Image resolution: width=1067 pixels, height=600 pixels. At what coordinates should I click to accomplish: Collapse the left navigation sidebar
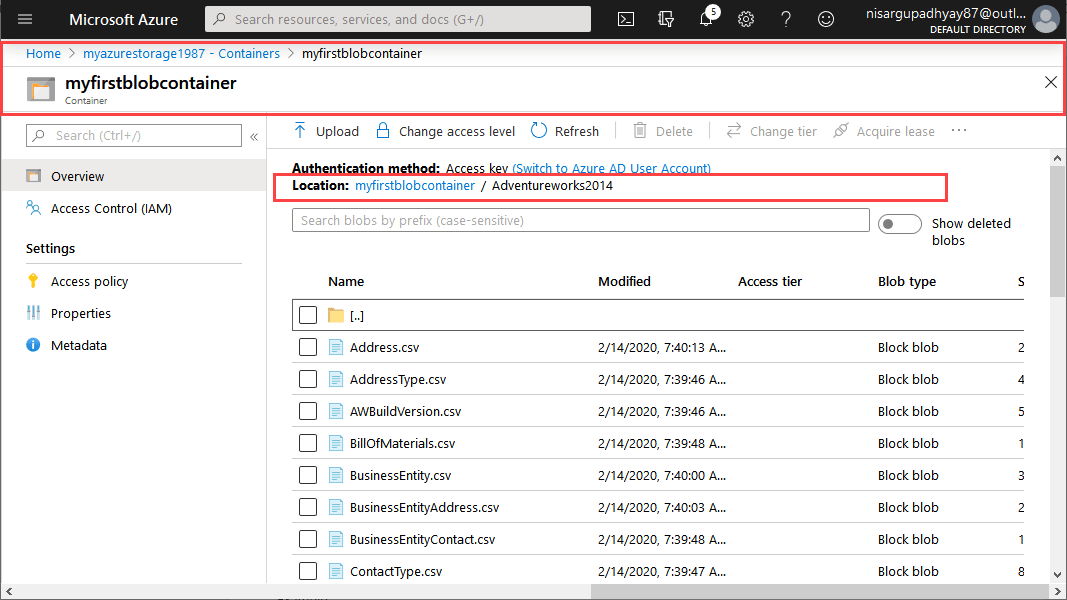point(254,136)
